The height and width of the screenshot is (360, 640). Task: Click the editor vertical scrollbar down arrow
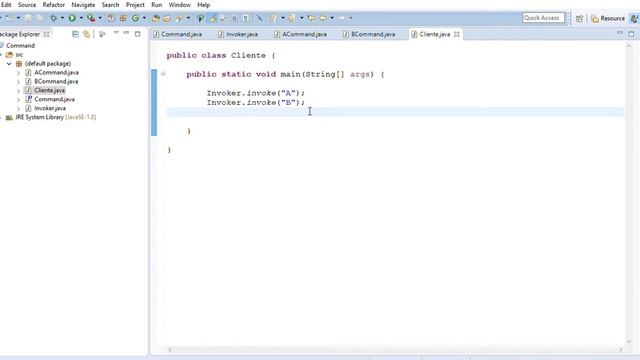click(629, 341)
